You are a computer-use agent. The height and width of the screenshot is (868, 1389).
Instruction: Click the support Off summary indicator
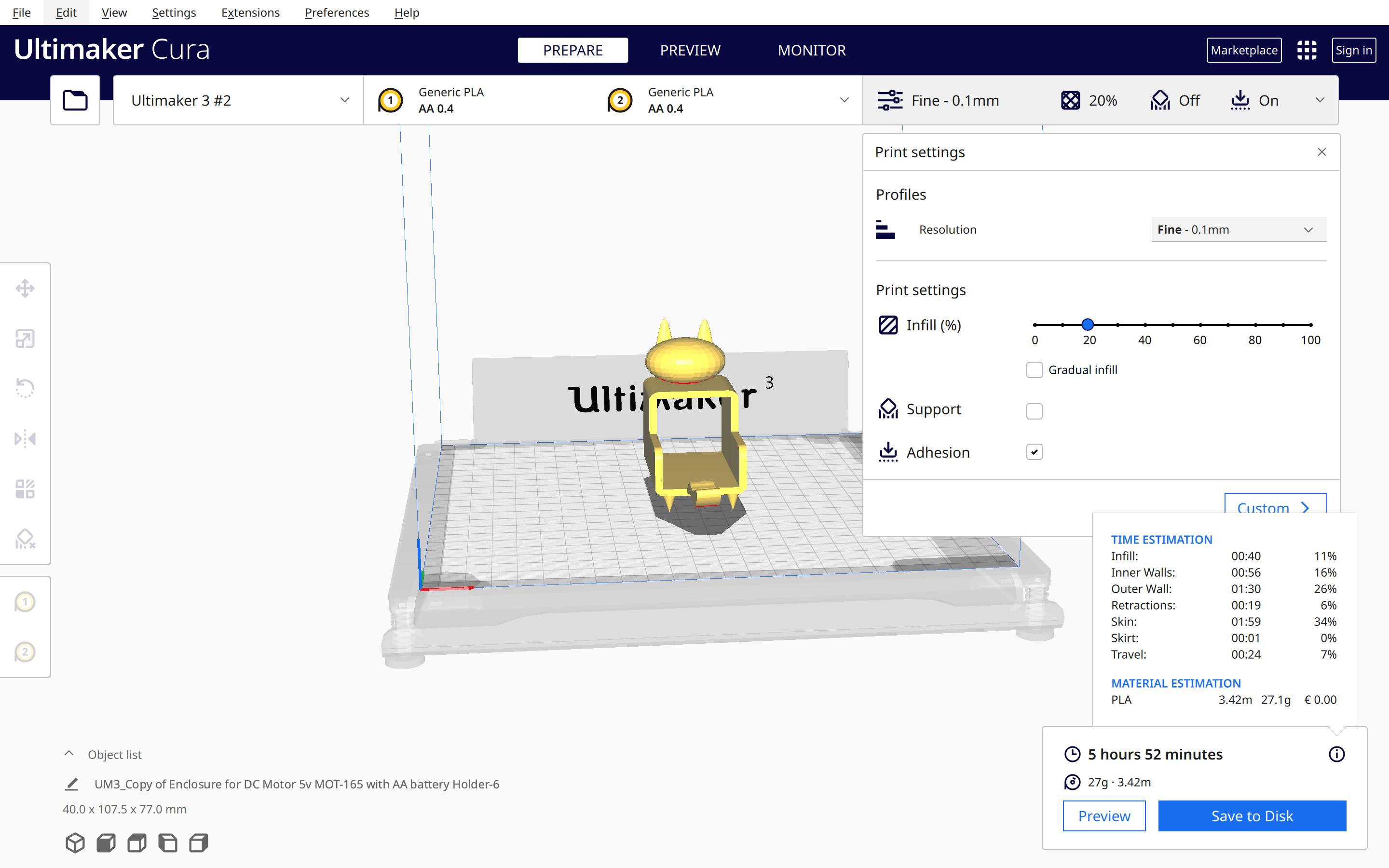[1175, 100]
